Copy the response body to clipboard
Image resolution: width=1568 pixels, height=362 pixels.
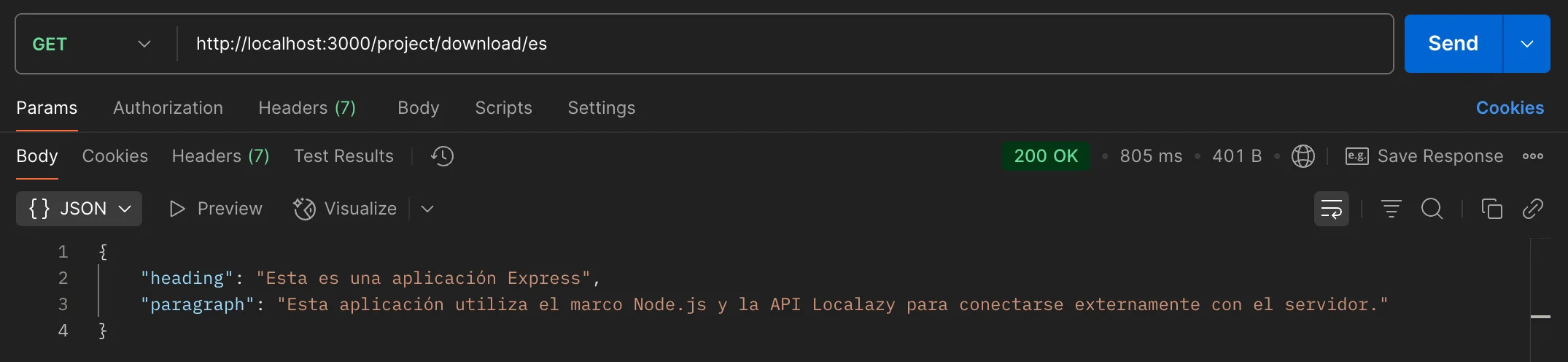point(1491,209)
